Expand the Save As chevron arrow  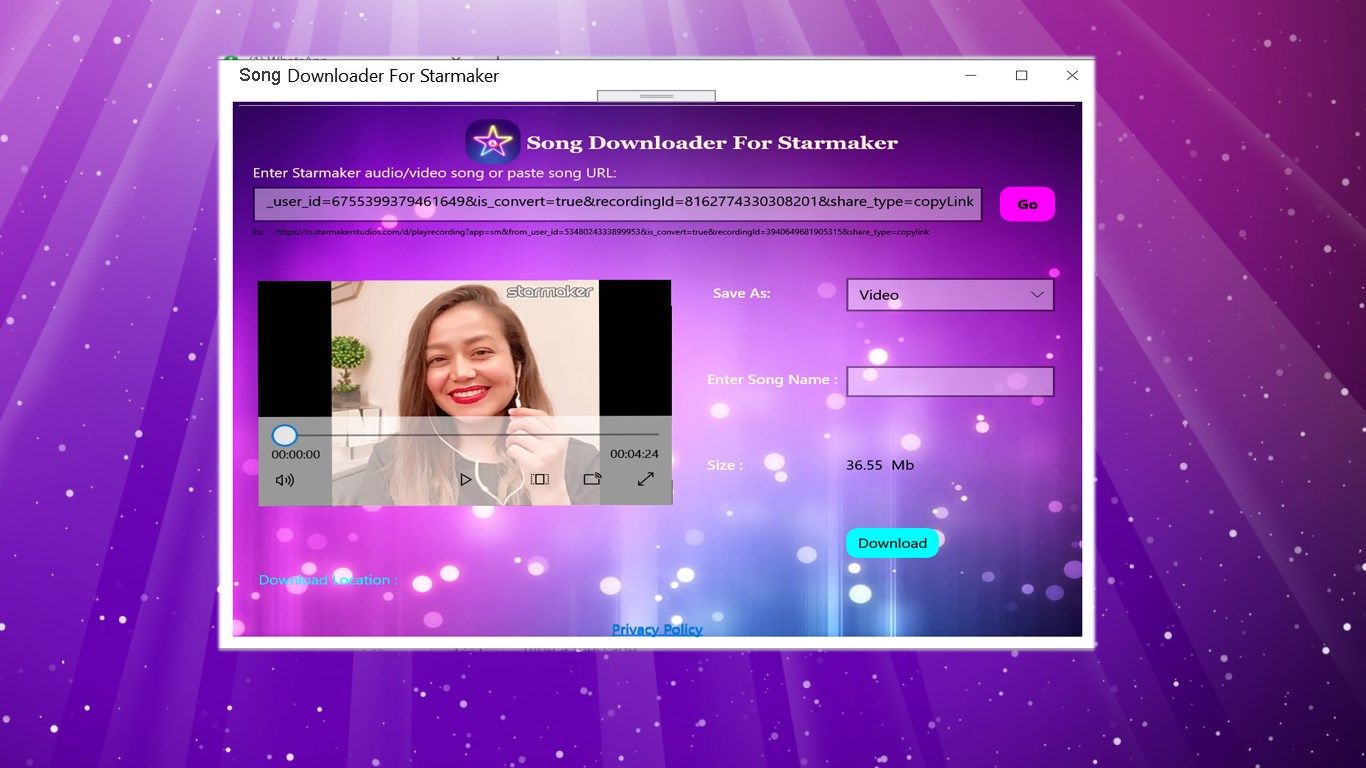point(1037,295)
